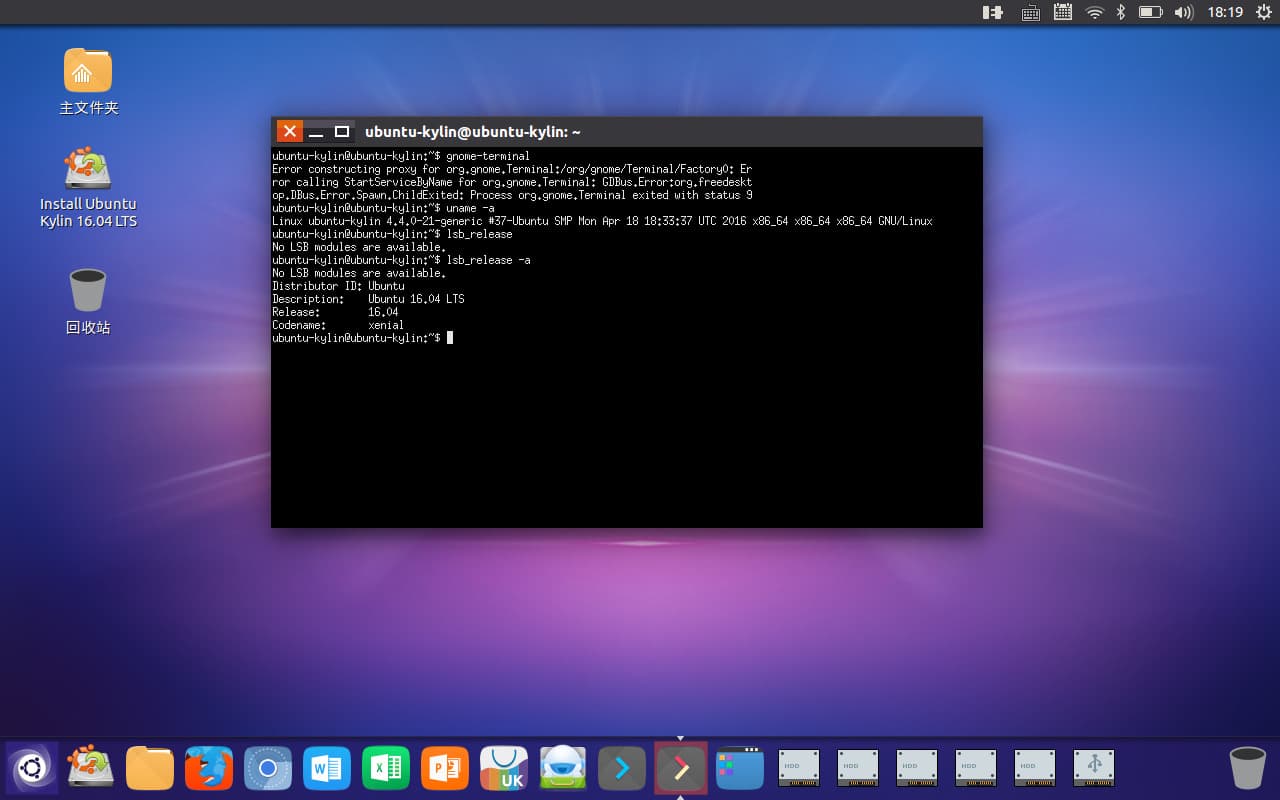
Task: Open the battery status indicator menu
Action: pyautogui.click(x=1150, y=12)
